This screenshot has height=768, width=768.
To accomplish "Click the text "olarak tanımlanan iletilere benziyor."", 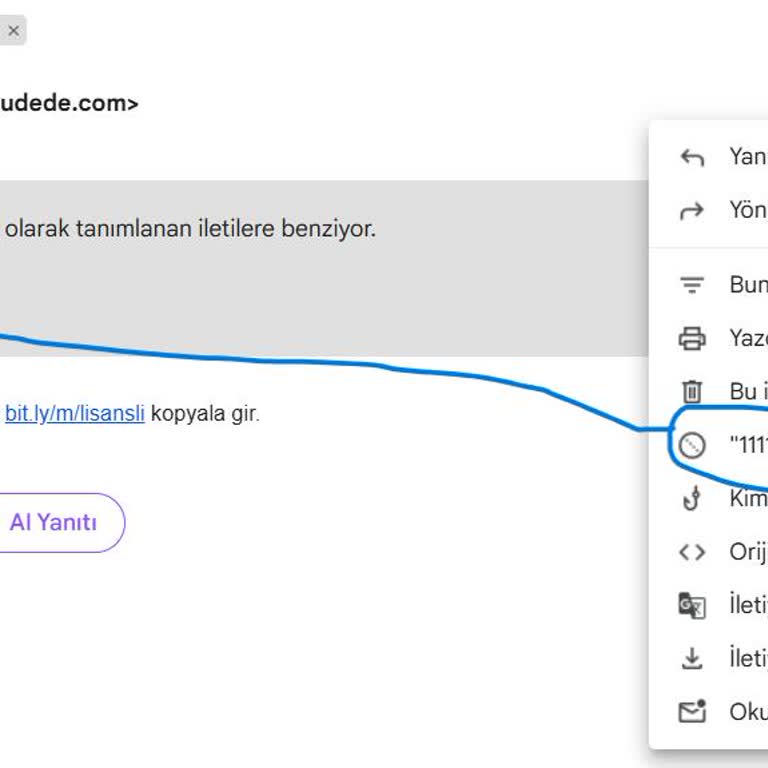I will pyautogui.click(x=191, y=229).
